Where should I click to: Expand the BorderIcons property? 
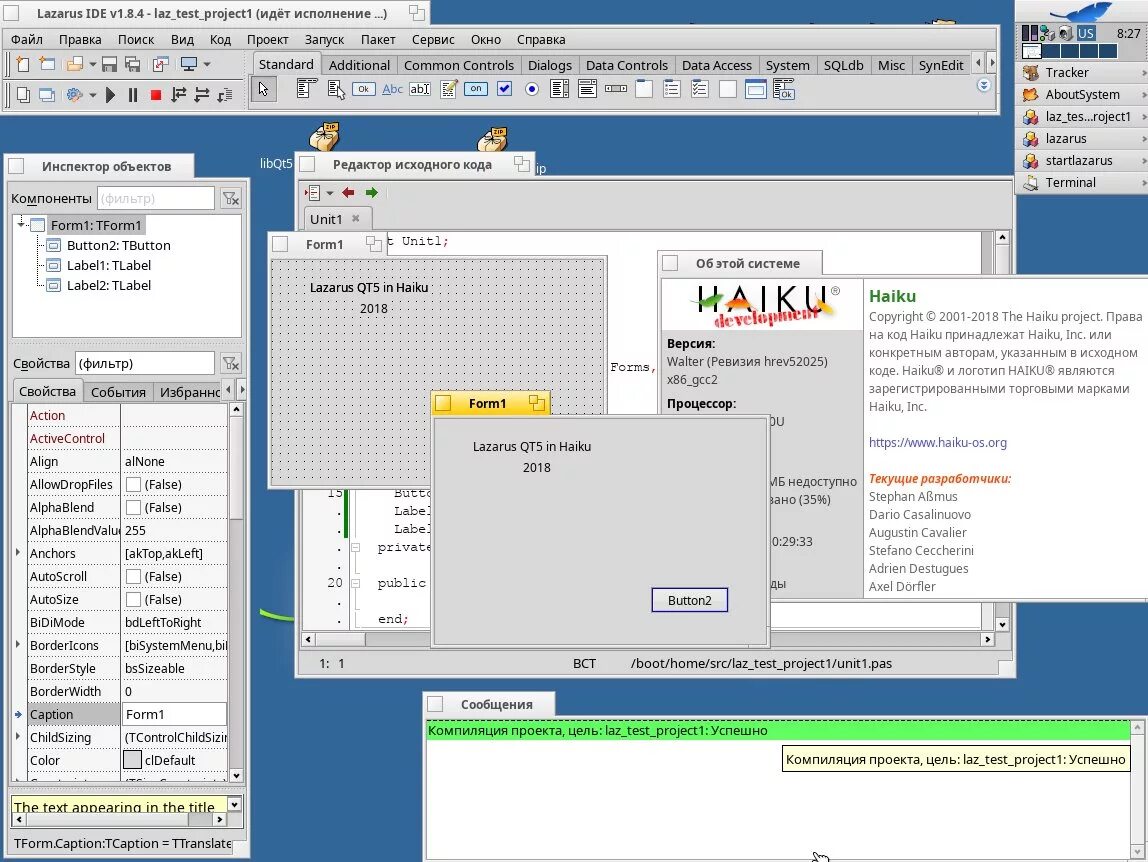point(18,644)
